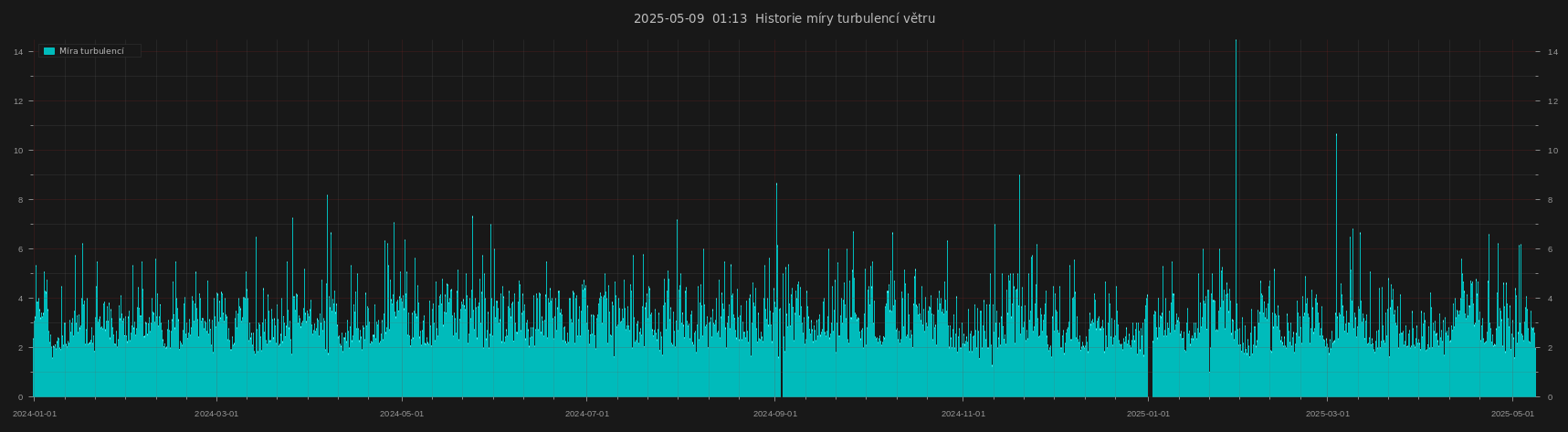Click left y-axis label 6
The height and width of the screenshot is (432, 1568).
click(20, 249)
